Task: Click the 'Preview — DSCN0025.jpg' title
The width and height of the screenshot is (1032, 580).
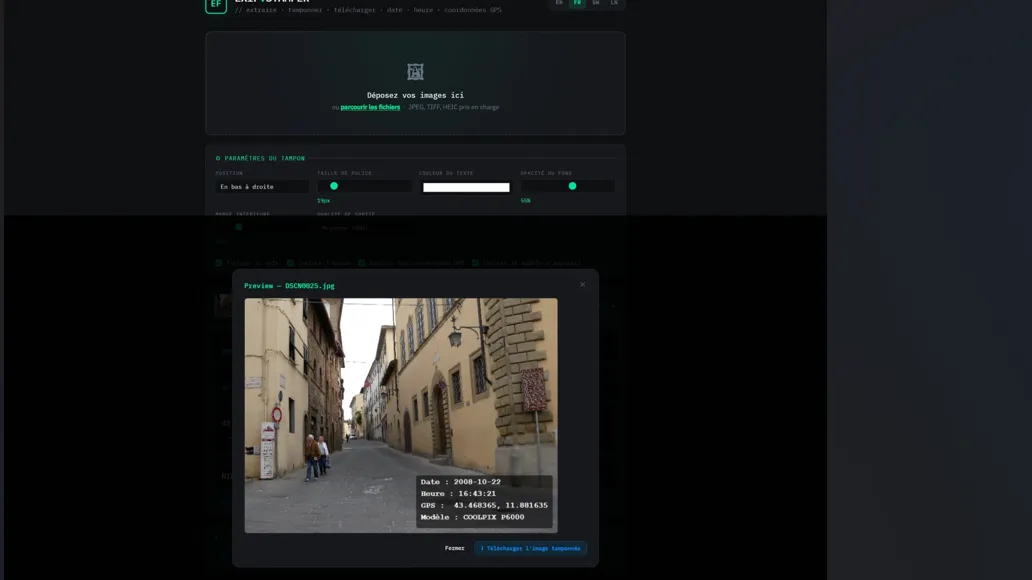Action: (289, 286)
